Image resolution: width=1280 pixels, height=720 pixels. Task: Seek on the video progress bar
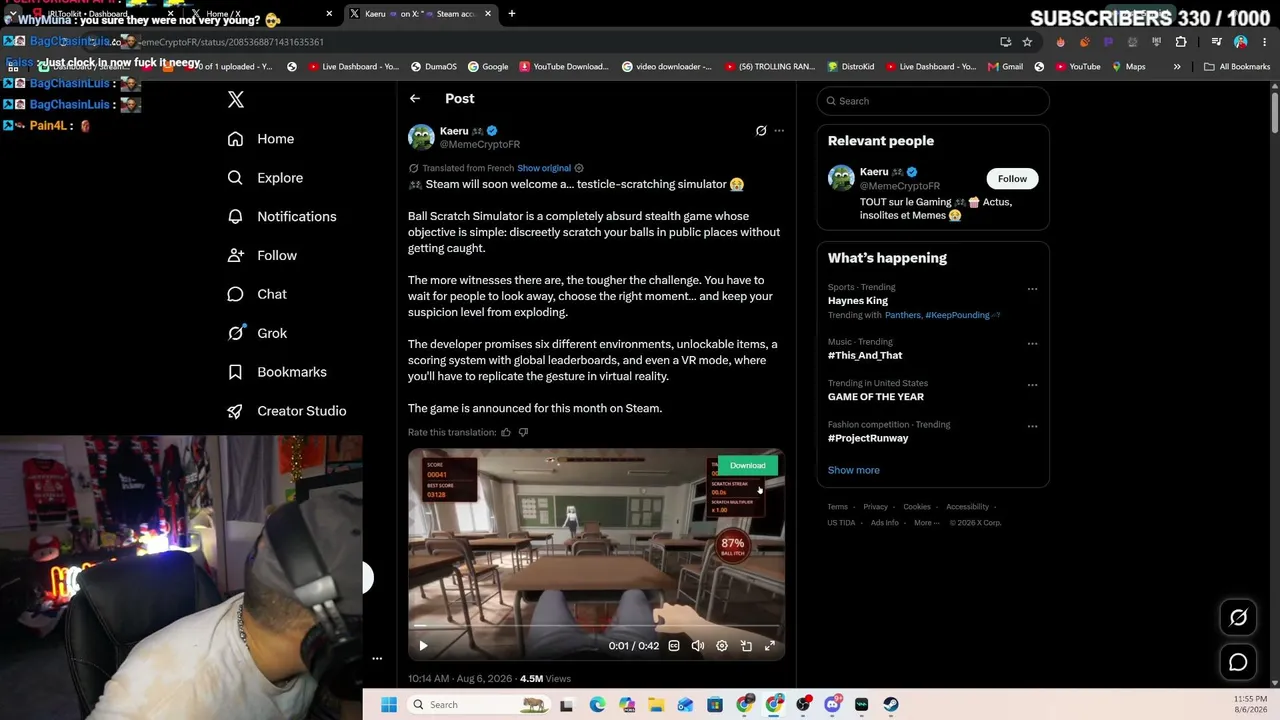(596, 627)
